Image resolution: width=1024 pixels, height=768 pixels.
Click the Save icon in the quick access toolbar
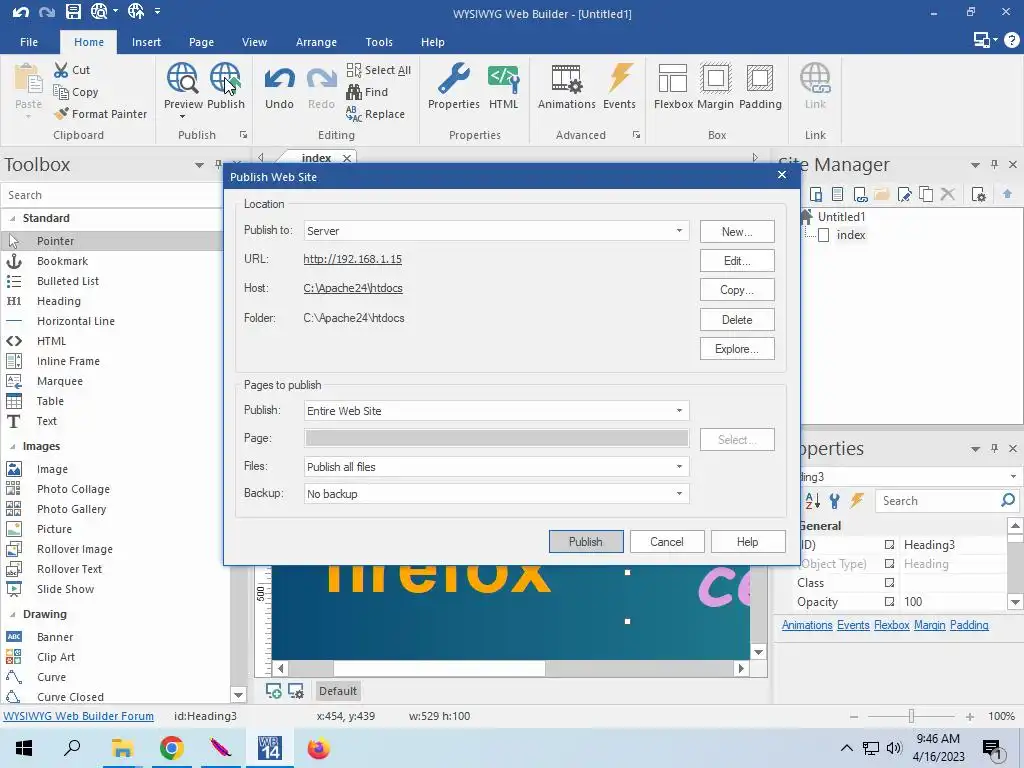pyautogui.click(x=73, y=12)
